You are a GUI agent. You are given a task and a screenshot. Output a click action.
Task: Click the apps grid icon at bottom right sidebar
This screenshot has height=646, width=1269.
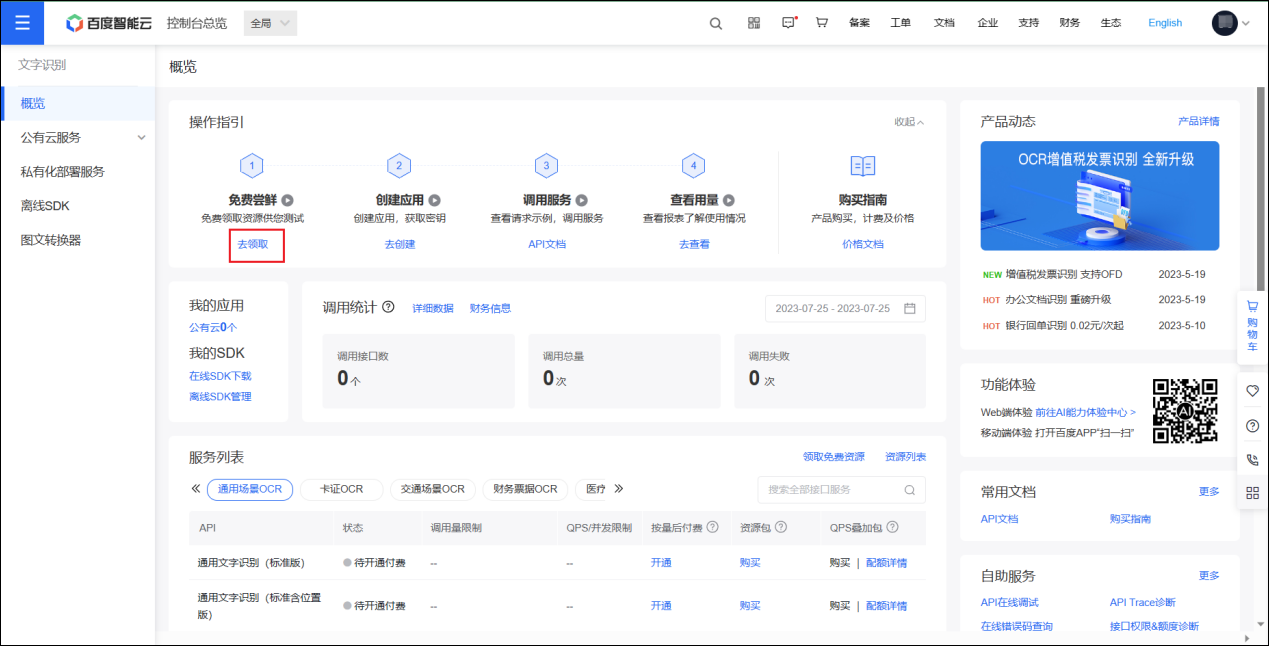pos(1252,493)
